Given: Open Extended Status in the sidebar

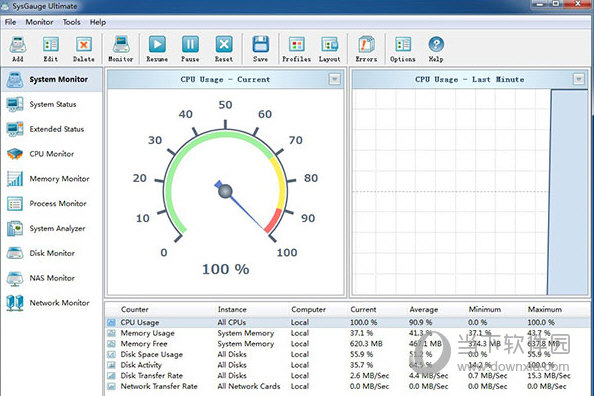Looking at the screenshot, I should [x=52, y=129].
